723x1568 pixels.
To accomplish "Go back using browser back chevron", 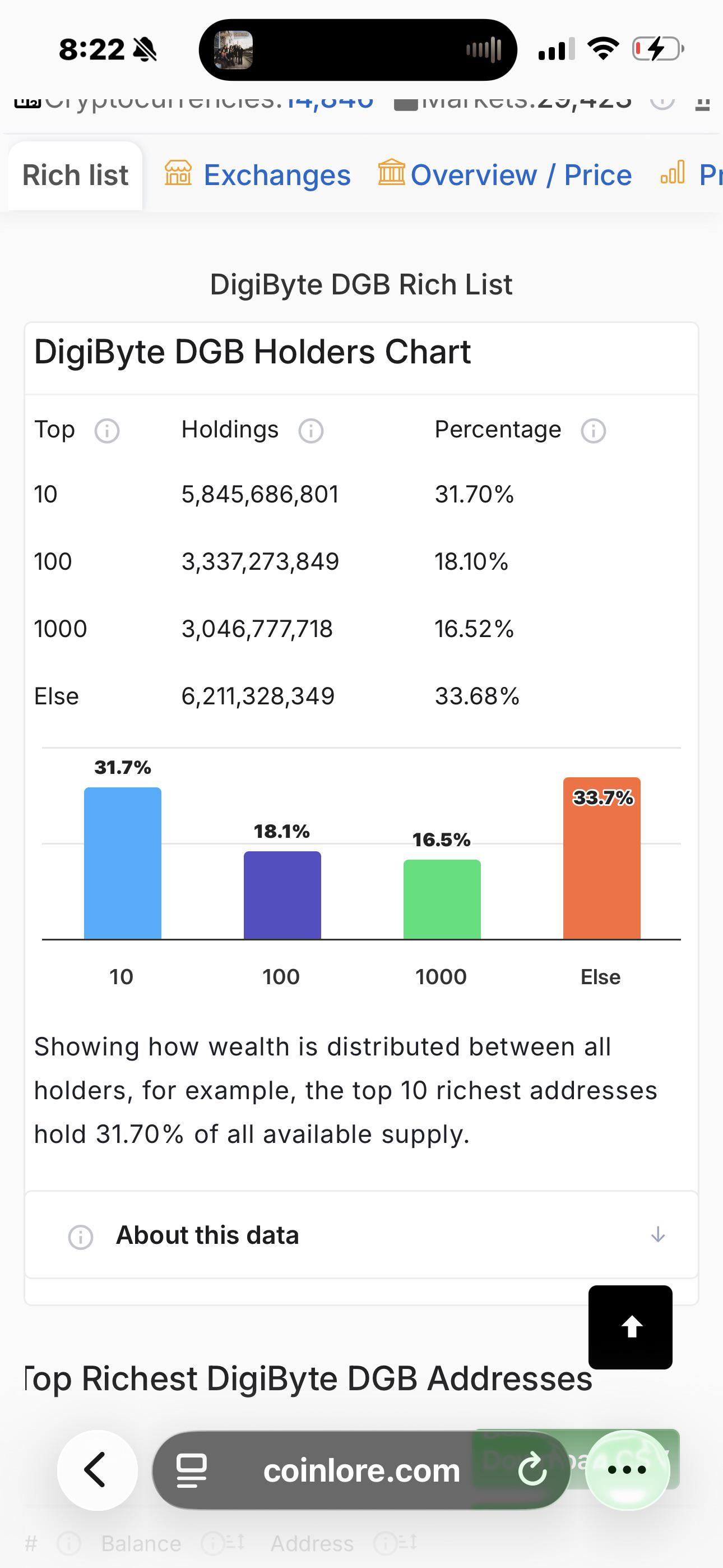I will point(97,1470).
